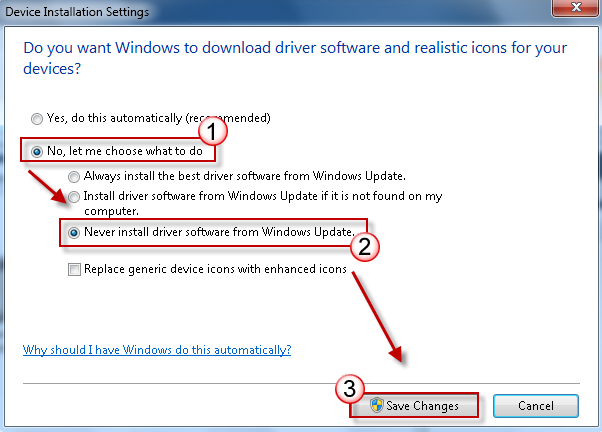Select 'Never install driver software from Windows Update'
602x432 pixels.
[x=74, y=232]
